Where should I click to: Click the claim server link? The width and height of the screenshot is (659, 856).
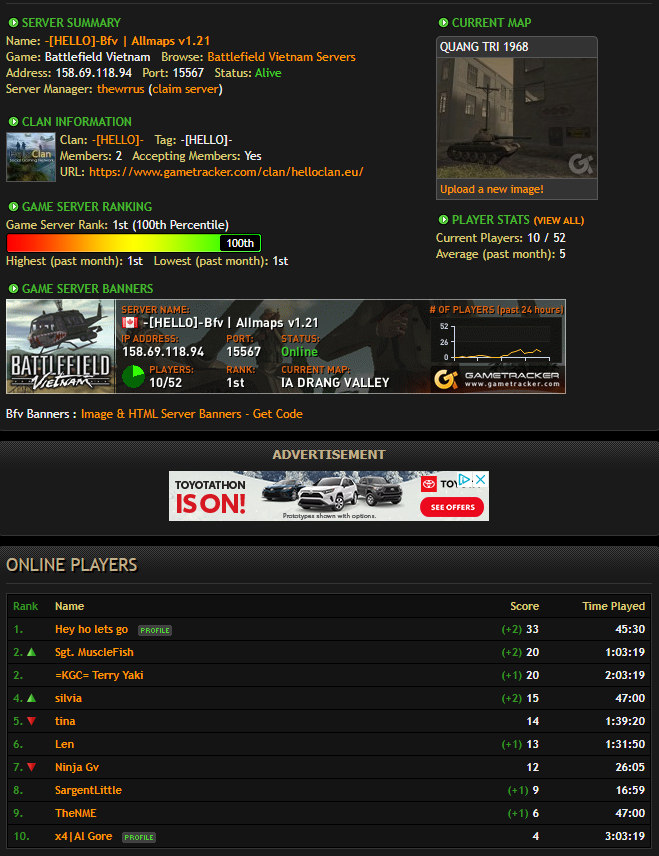click(185, 89)
